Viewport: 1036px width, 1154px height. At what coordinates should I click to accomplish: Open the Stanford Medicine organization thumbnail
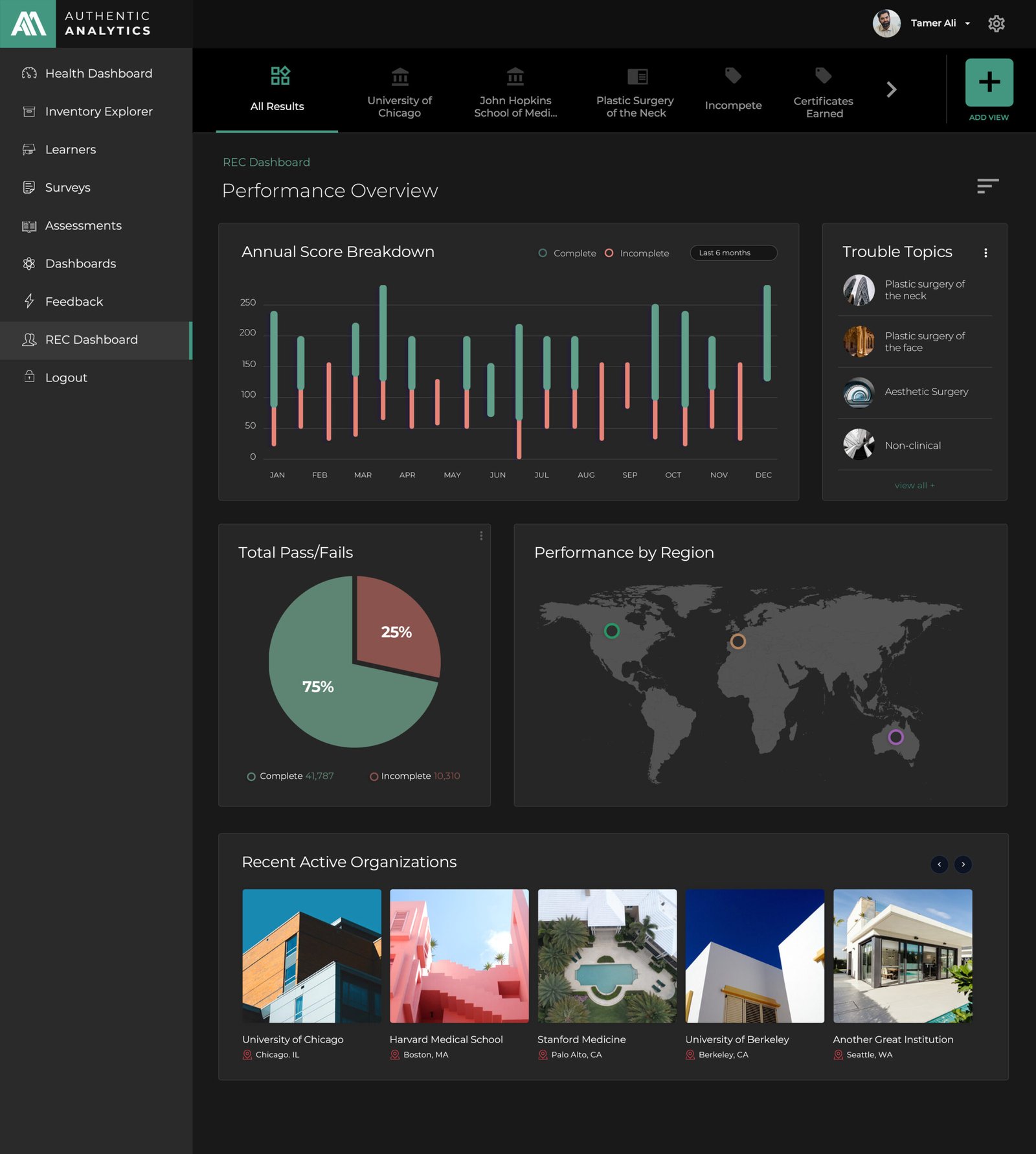[x=607, y=956]
